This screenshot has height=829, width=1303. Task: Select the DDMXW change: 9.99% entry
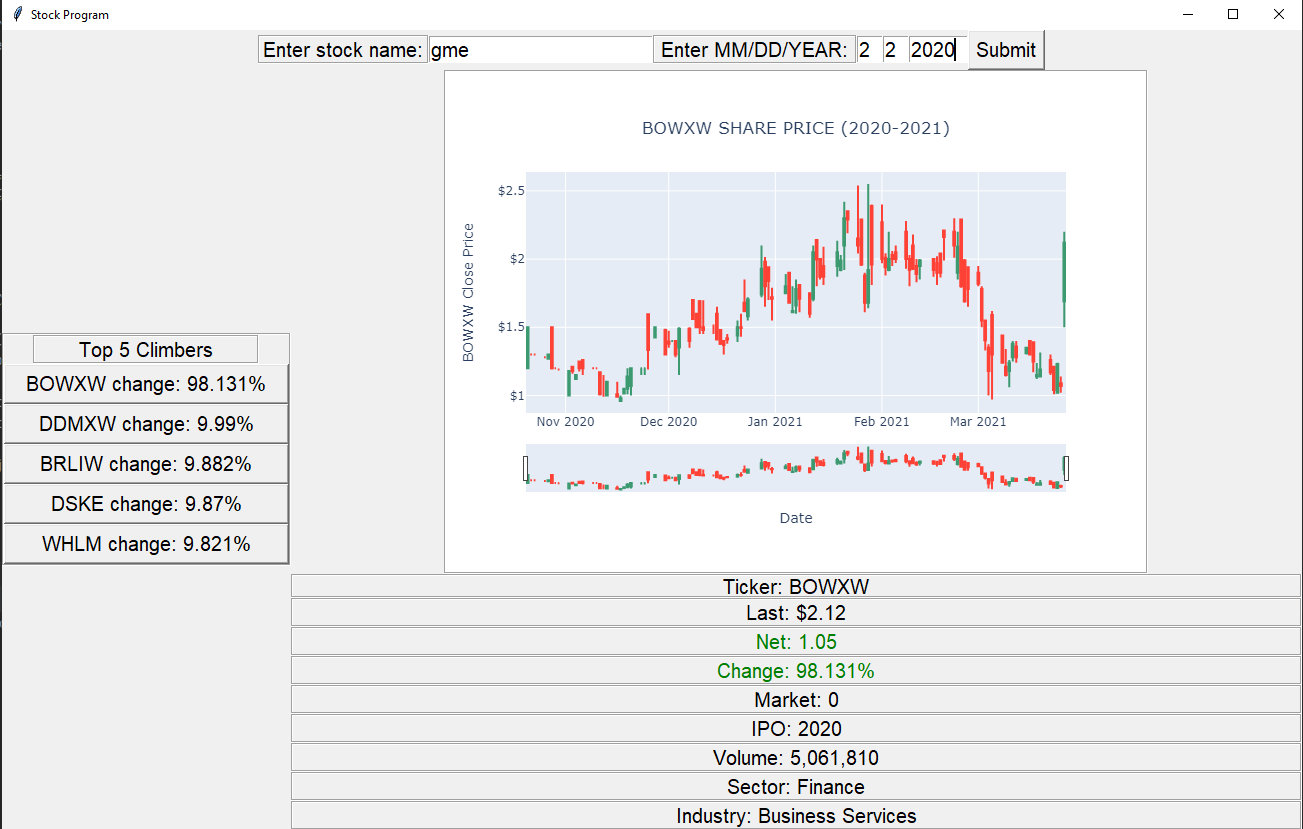click(145, 423)
